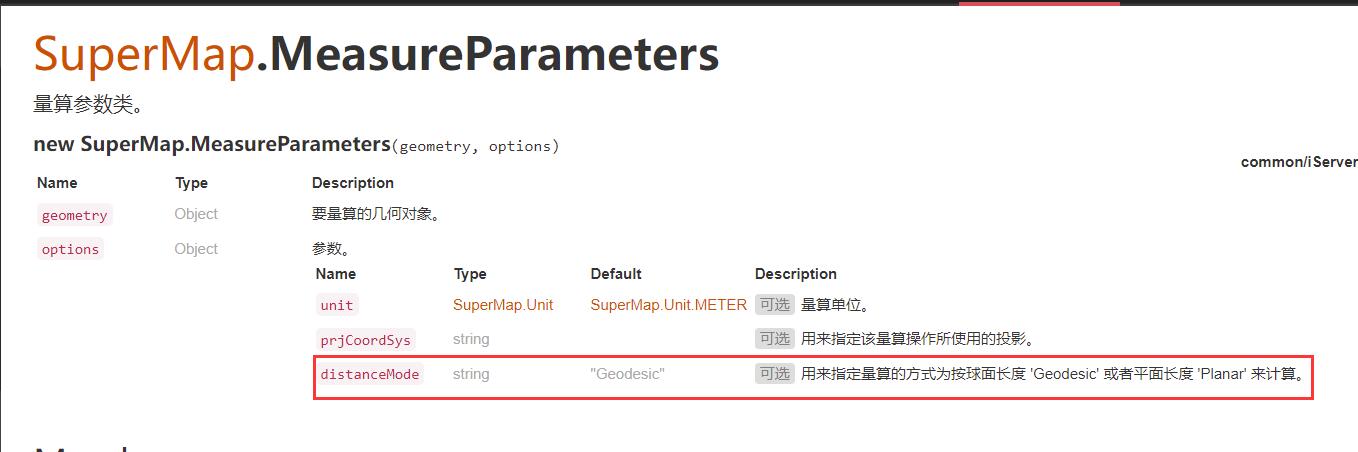Screen dimensions: 1358x452
Task: Open the SuperMap.Unit type link
Action: 503,305
